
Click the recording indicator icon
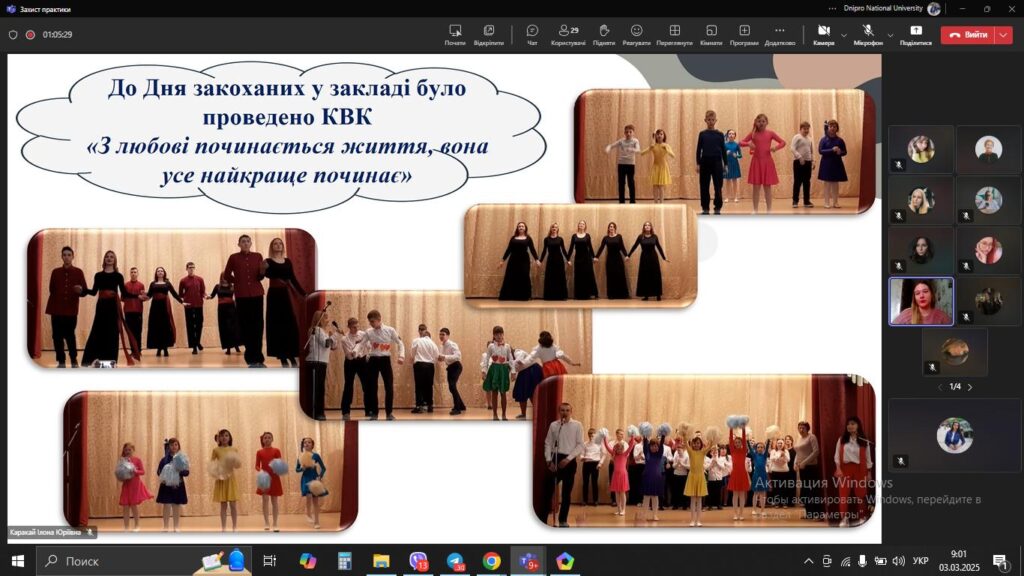tap(30, 35)
